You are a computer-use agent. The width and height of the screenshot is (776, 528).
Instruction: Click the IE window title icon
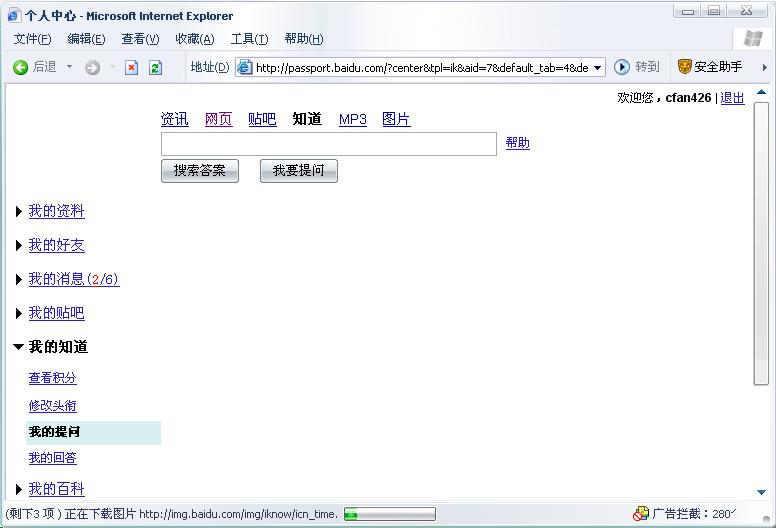pyautogui.click(x=14, y=15)
